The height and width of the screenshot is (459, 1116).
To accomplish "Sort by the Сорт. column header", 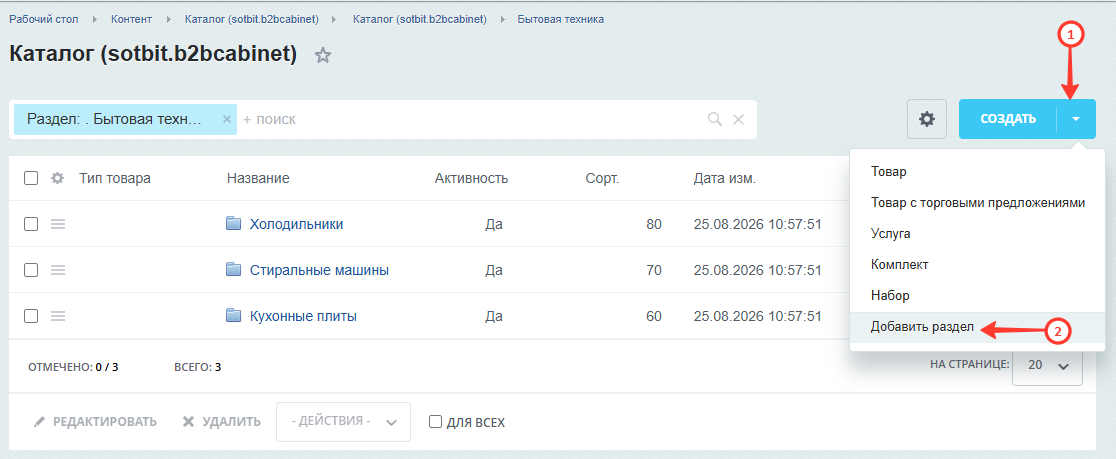I will coord(602,179).
